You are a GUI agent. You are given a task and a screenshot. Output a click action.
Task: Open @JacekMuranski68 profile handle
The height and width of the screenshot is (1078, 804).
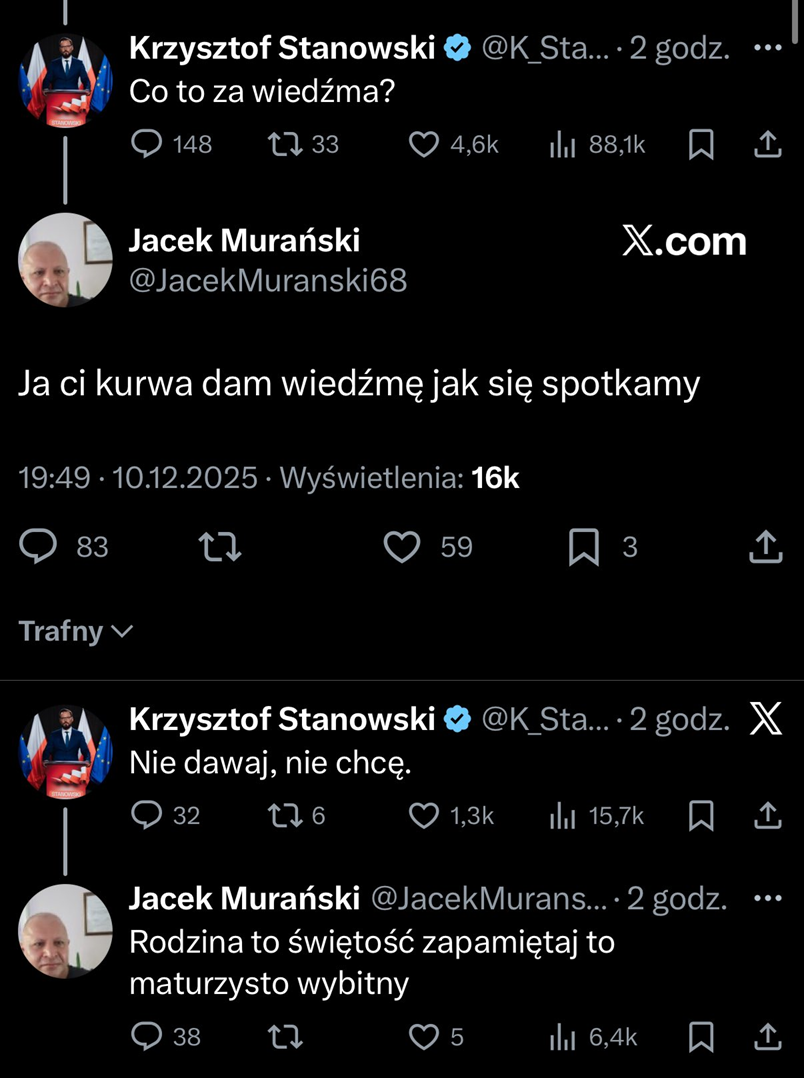click(265, 281)
